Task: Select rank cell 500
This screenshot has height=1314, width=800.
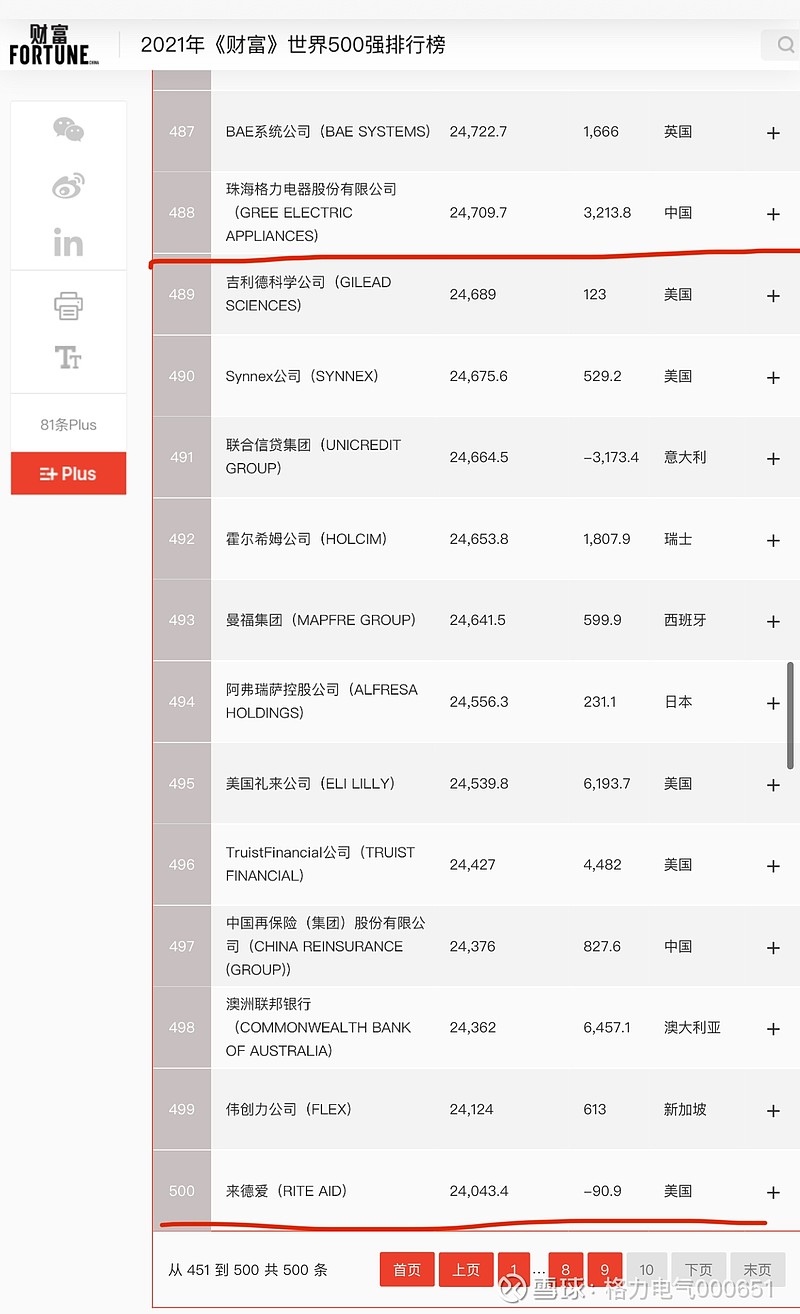Action: 182,1190
